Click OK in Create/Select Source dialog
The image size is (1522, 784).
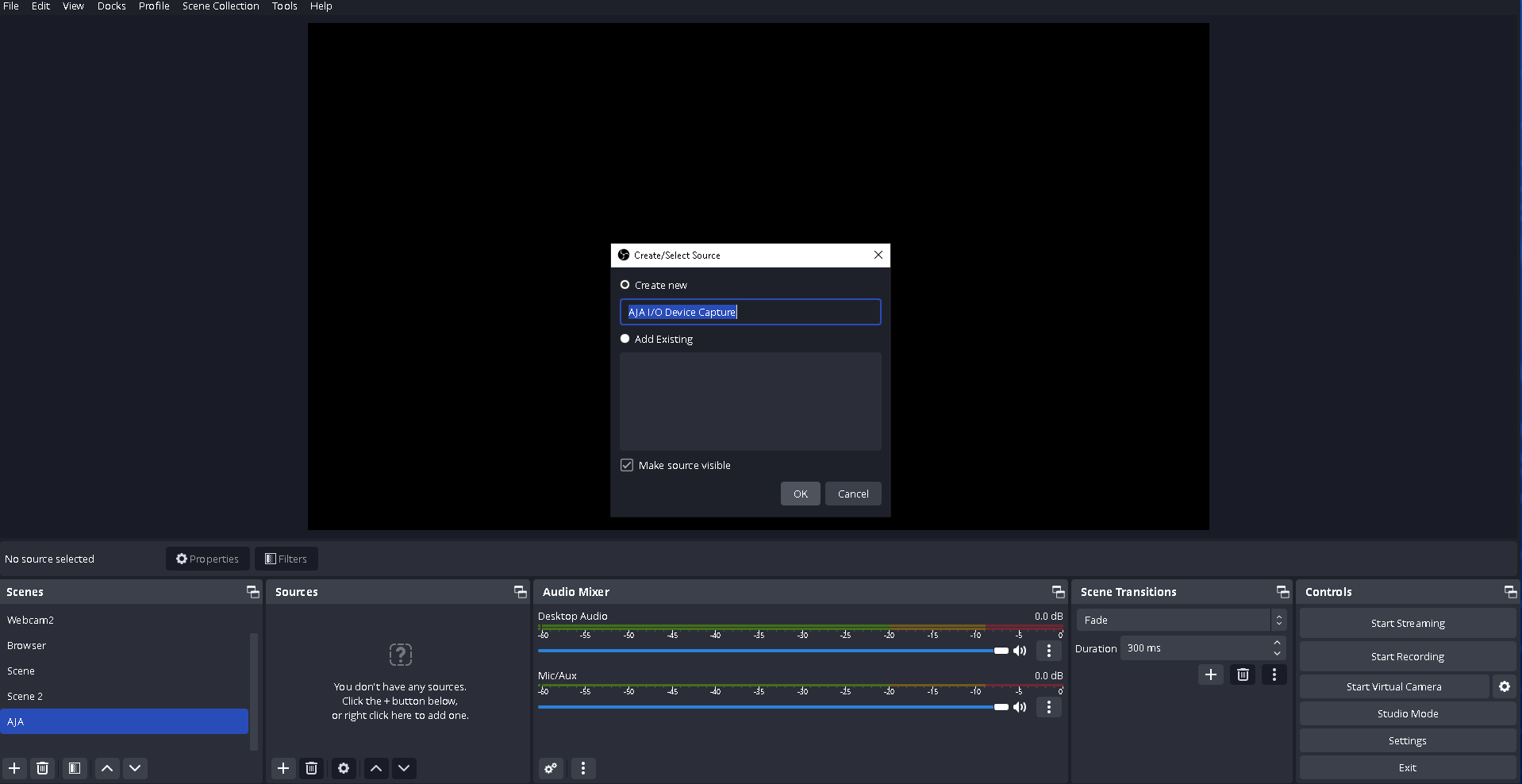(800, 494)
